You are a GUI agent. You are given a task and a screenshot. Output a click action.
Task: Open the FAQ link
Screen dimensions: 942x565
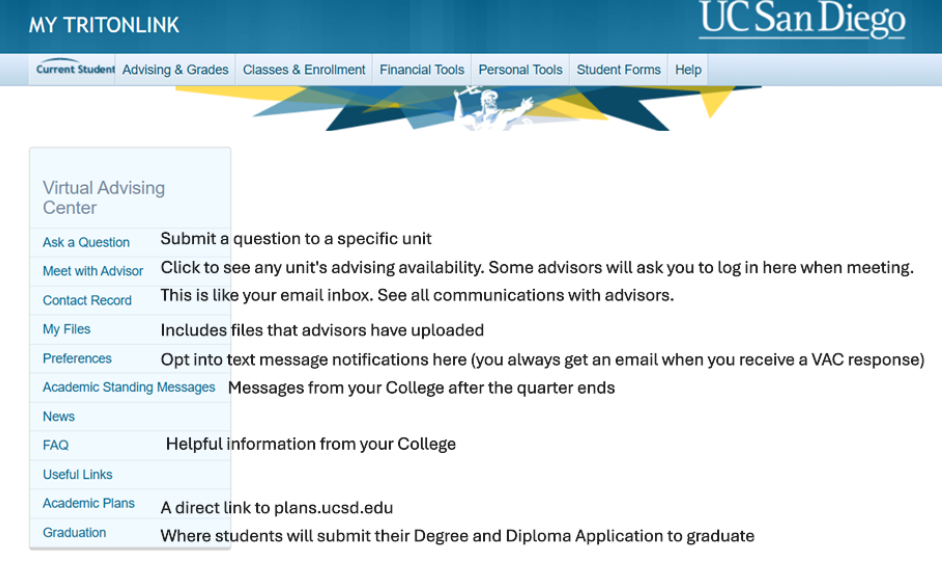point(55,445)
